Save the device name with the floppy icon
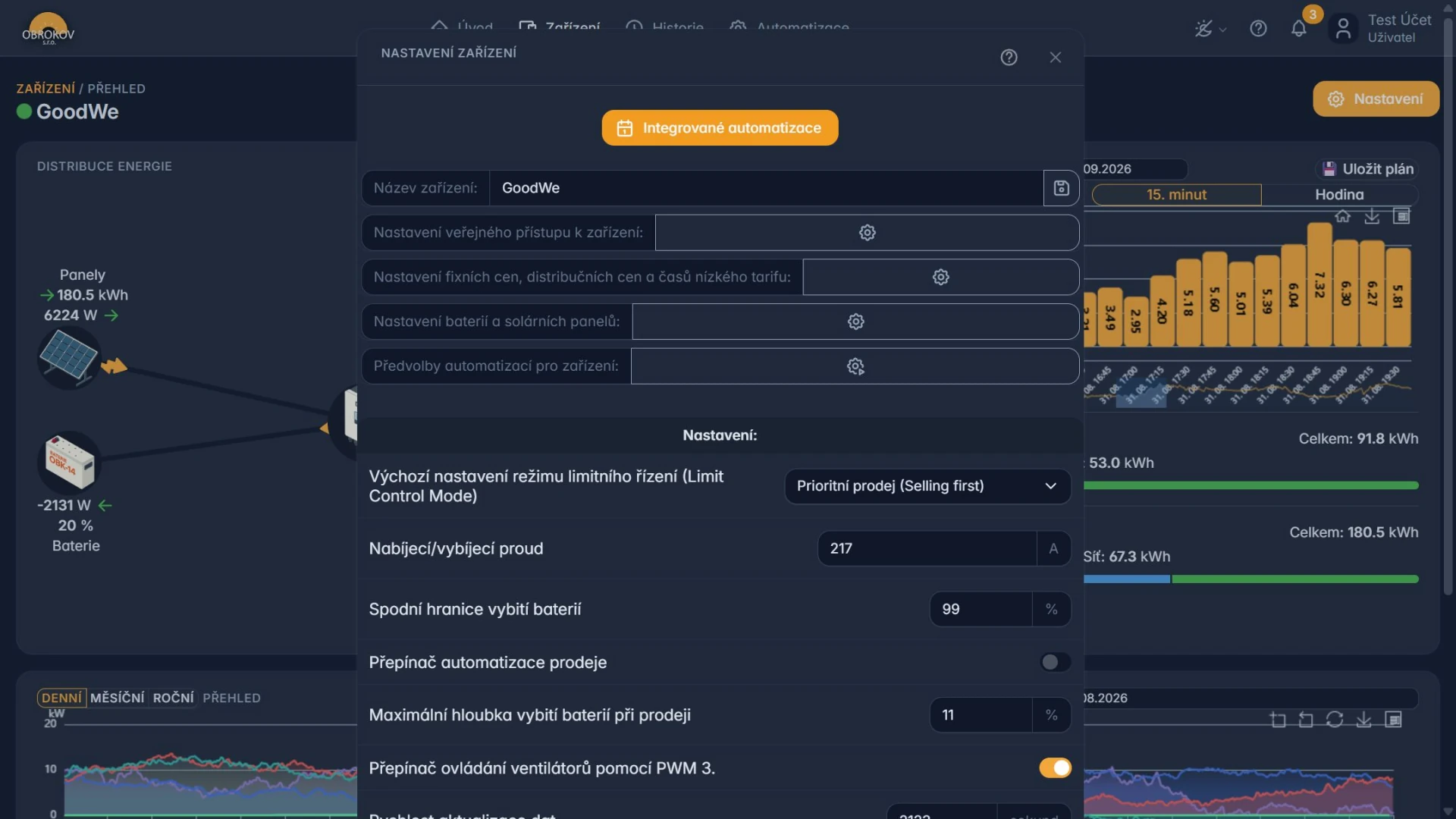The image size is (1456, 819). click(1061, 188)
